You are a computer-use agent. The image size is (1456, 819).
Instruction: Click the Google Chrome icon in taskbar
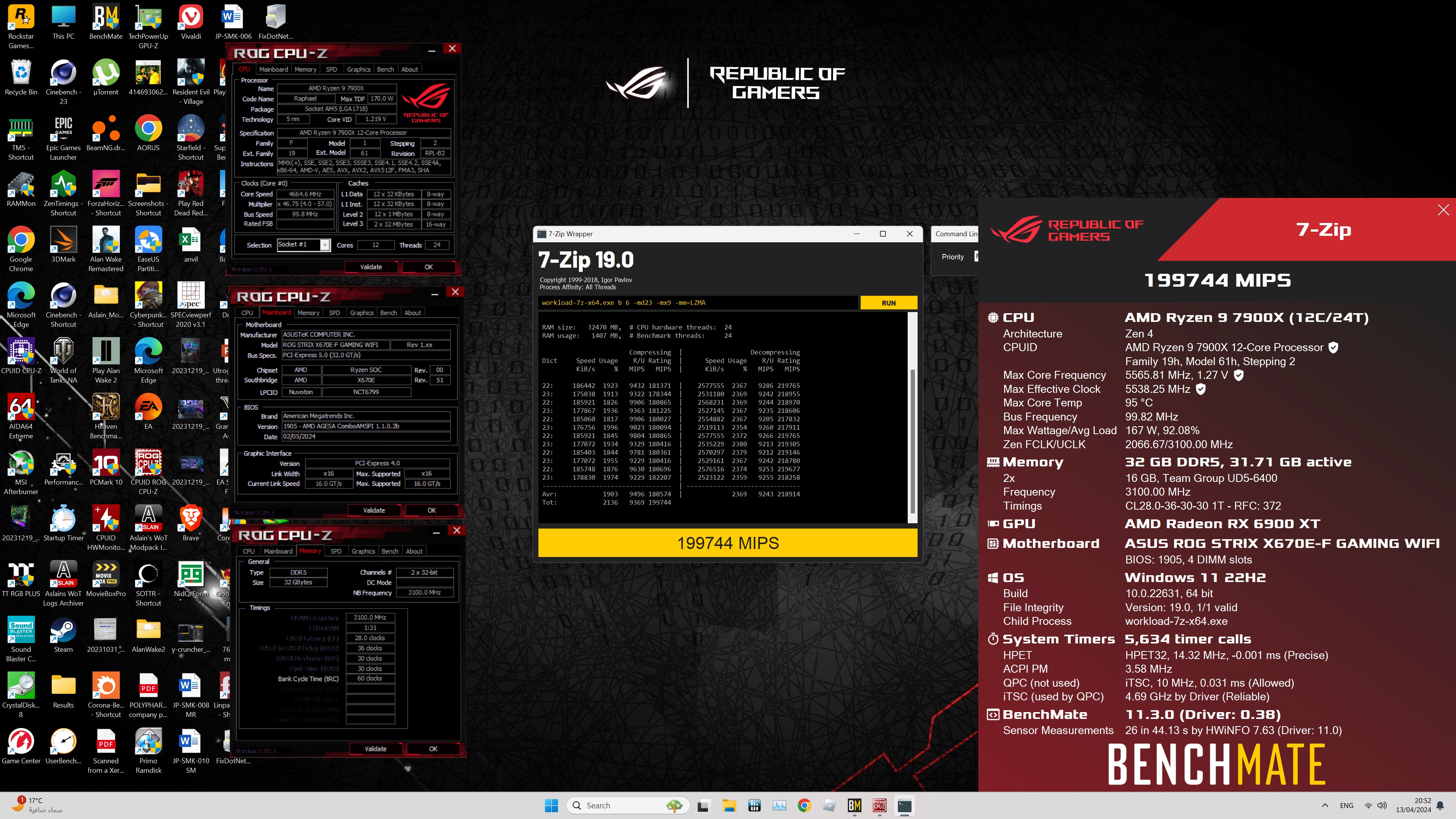(804, 805)
